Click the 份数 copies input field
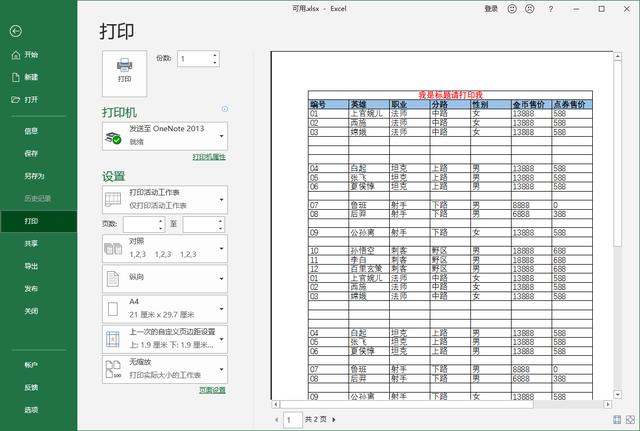Viewport: 640px width, 431px height. click(195, 59)
